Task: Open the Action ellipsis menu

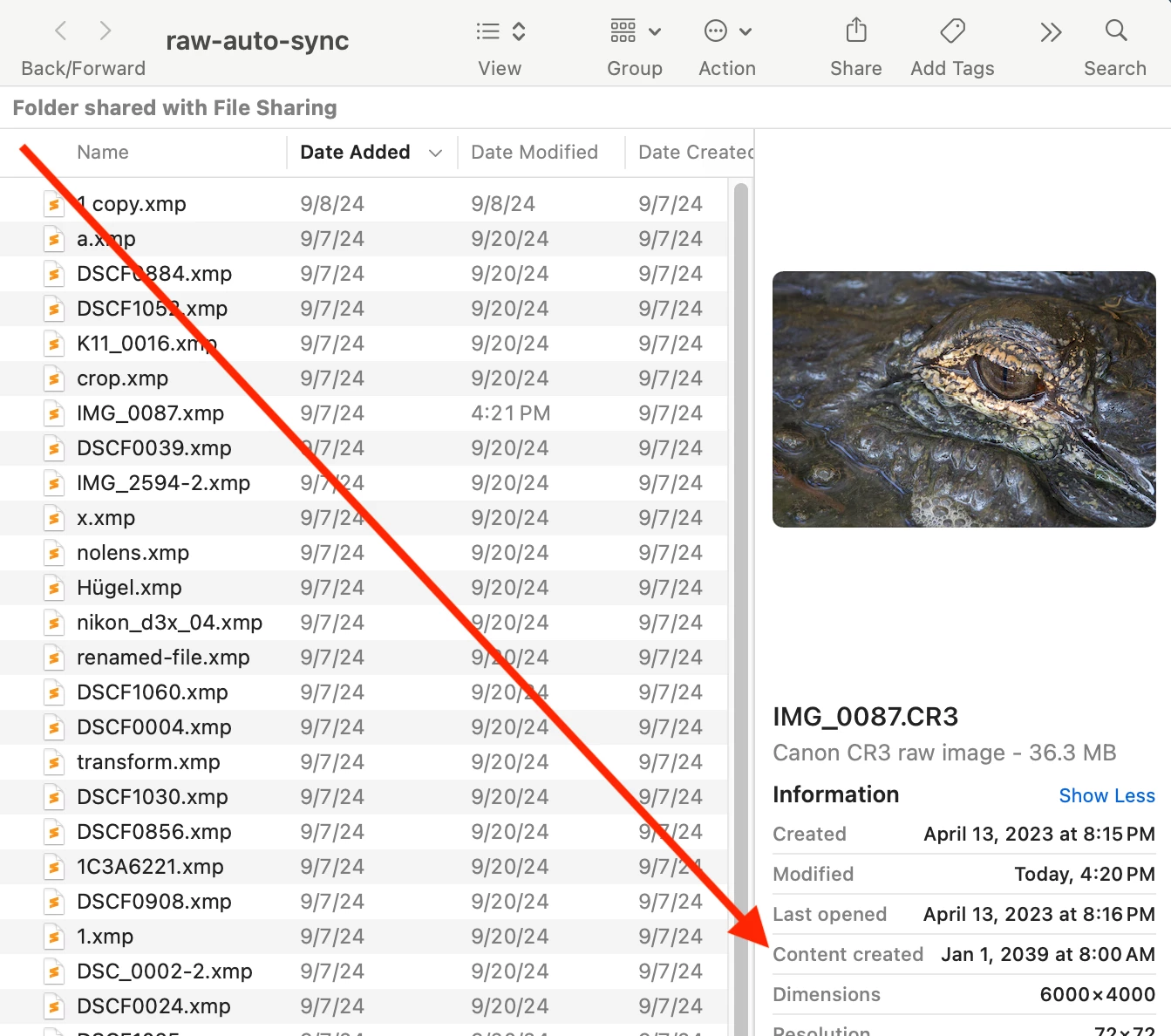Action: pyautogui.click(x=716, y=31)
